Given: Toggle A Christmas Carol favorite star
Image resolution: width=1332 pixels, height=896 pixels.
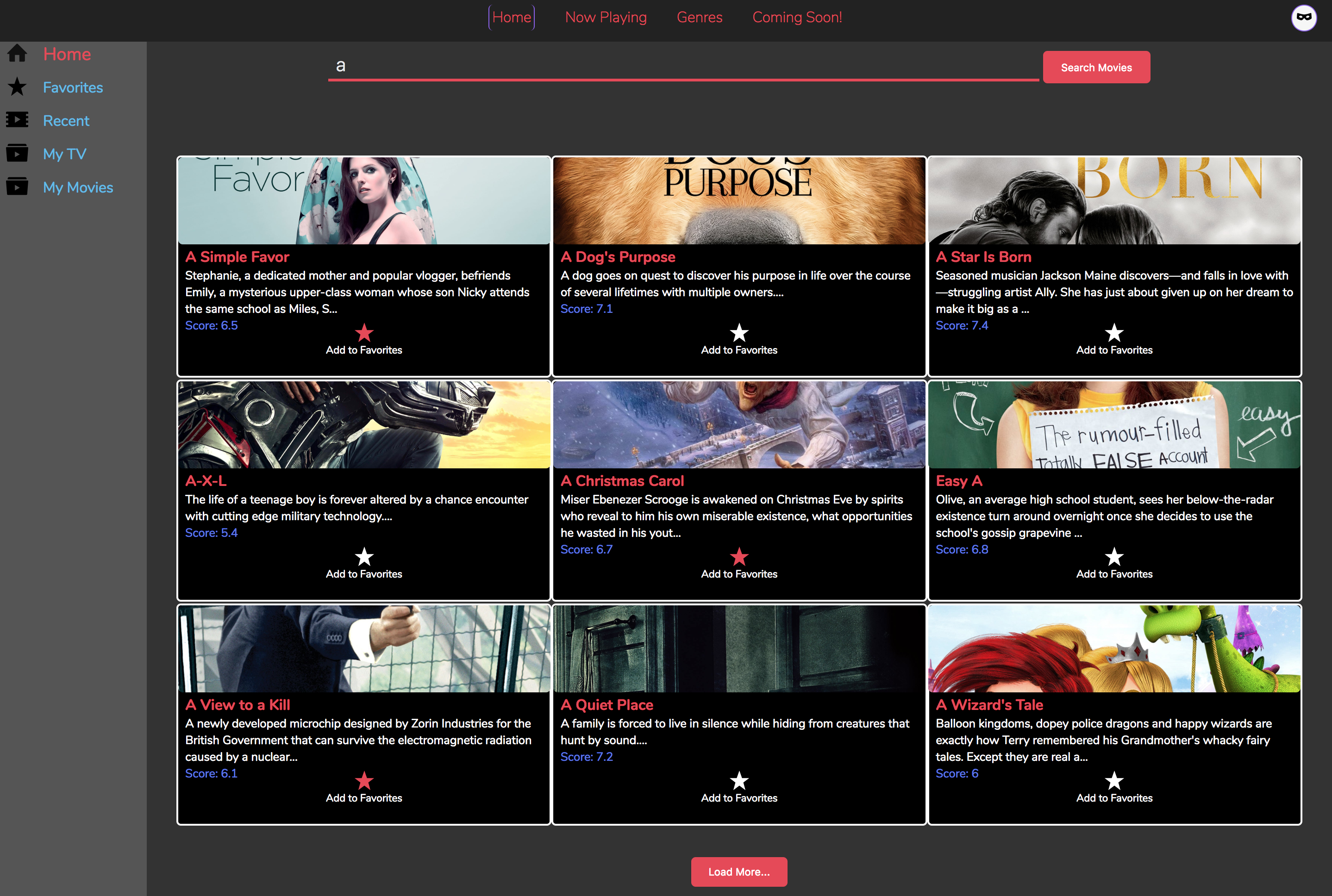Looking at the screenshot, I should tap(738, 557).
